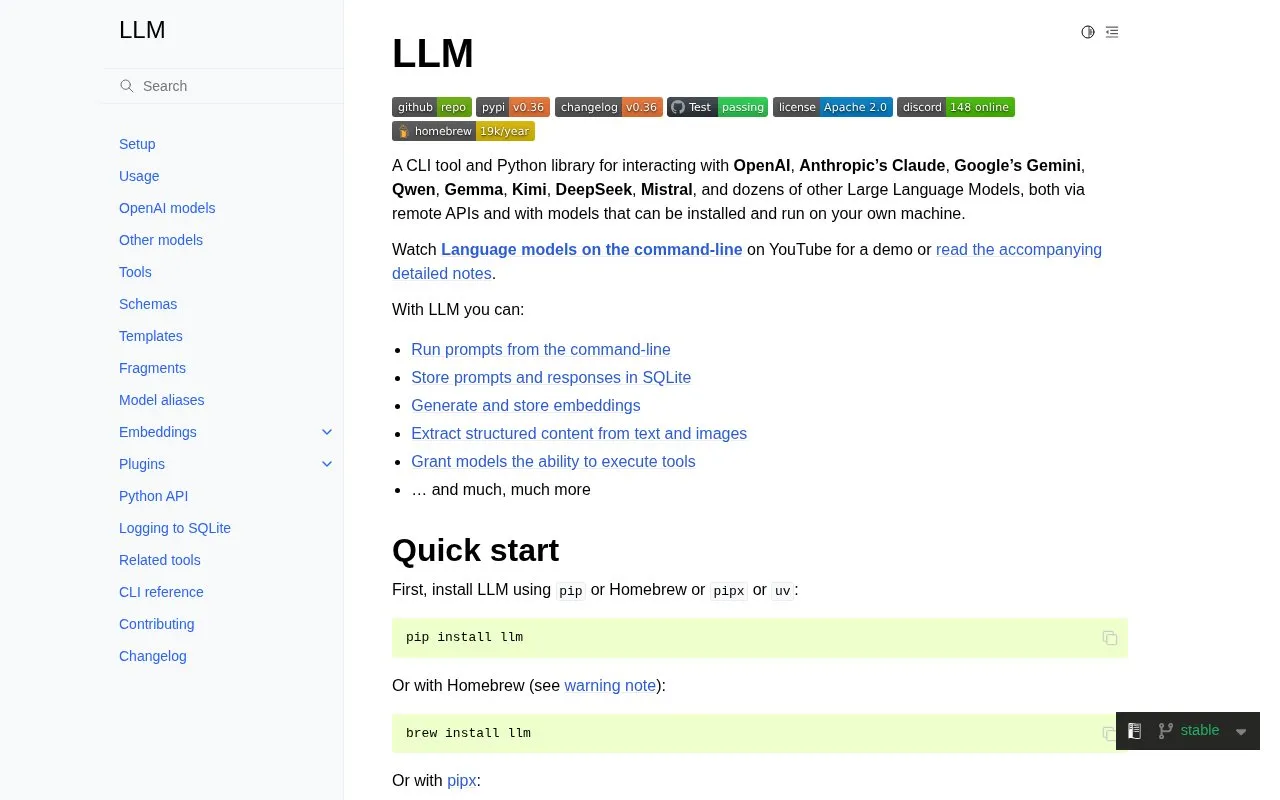Open the table of contents icon
Image resolution: width=1280 pixels, height=800 pixels.
pyautogui.click(x=1112, y=32)
